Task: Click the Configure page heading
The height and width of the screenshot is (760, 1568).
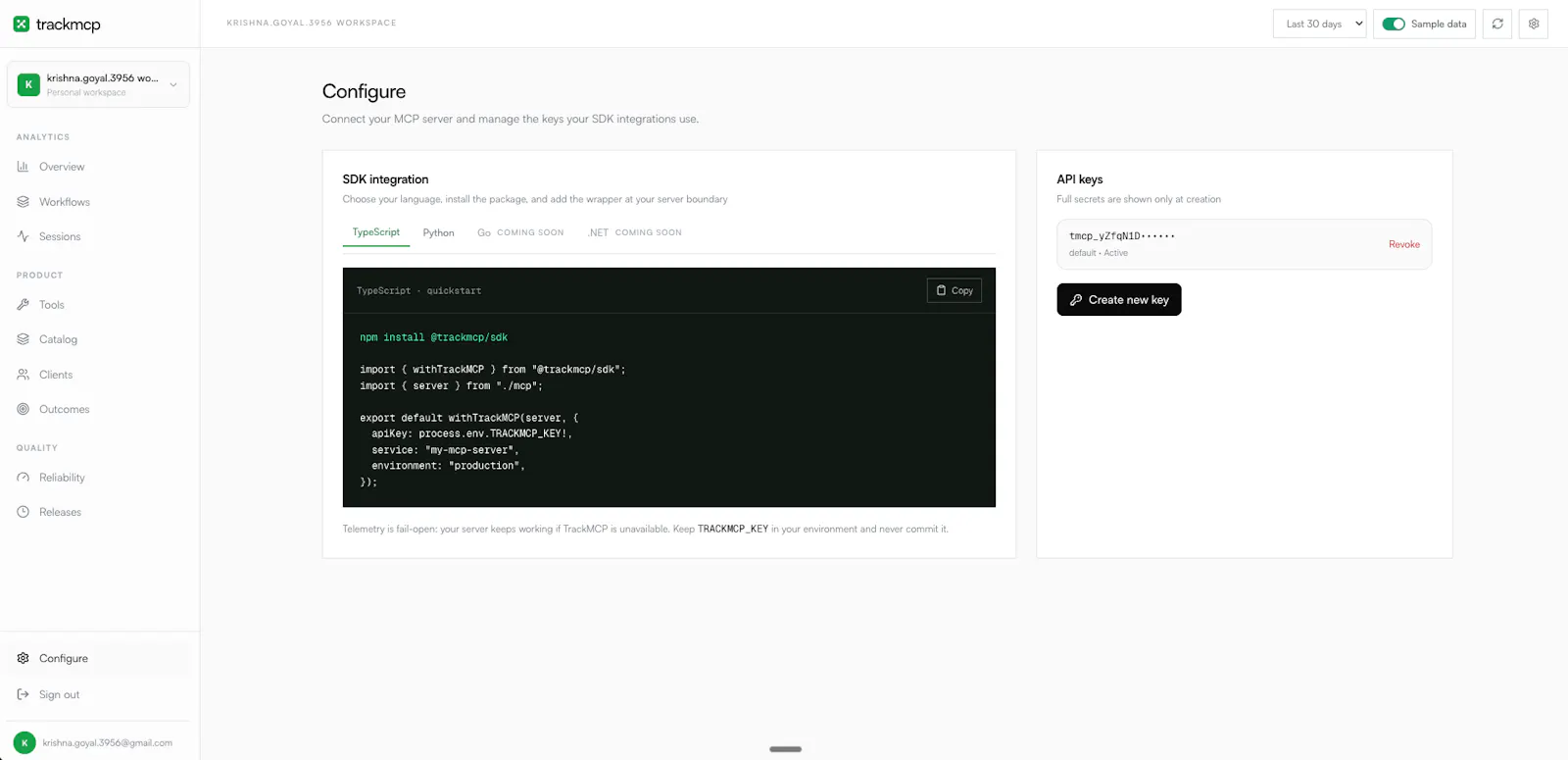Action: 364,91
